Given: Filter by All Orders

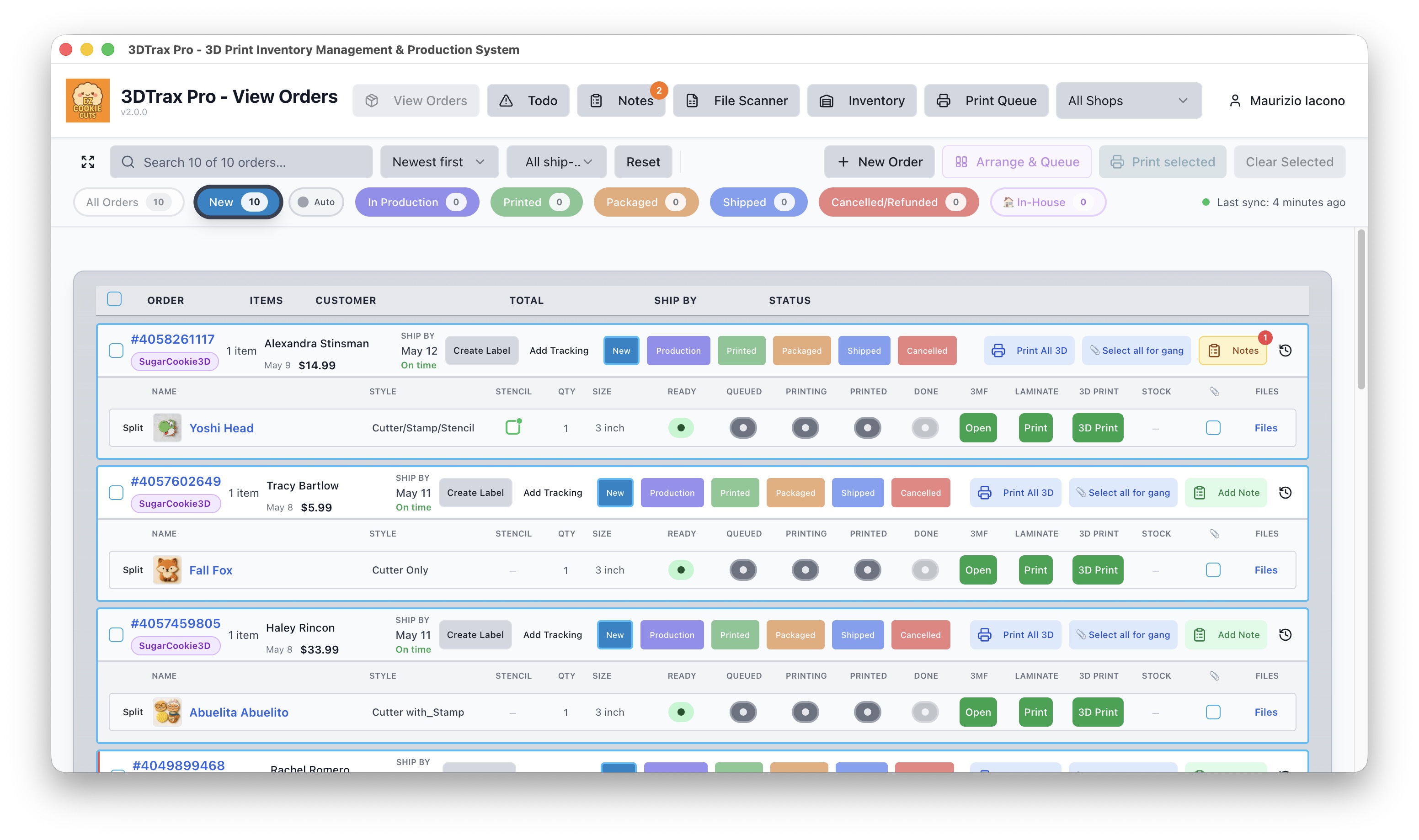Looking at the screenshot, I should (128, 202).
